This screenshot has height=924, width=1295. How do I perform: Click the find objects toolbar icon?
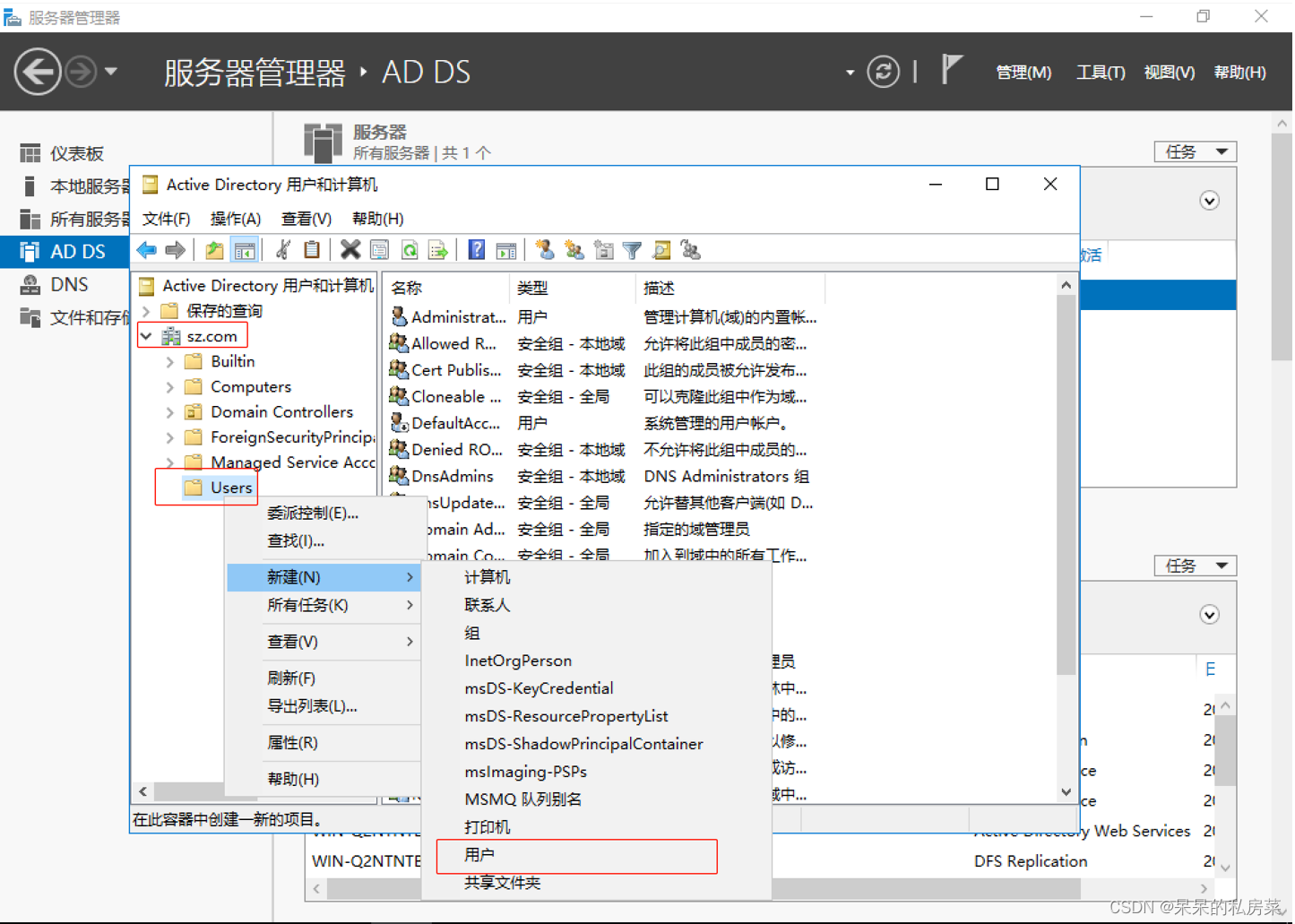(661, 250)
